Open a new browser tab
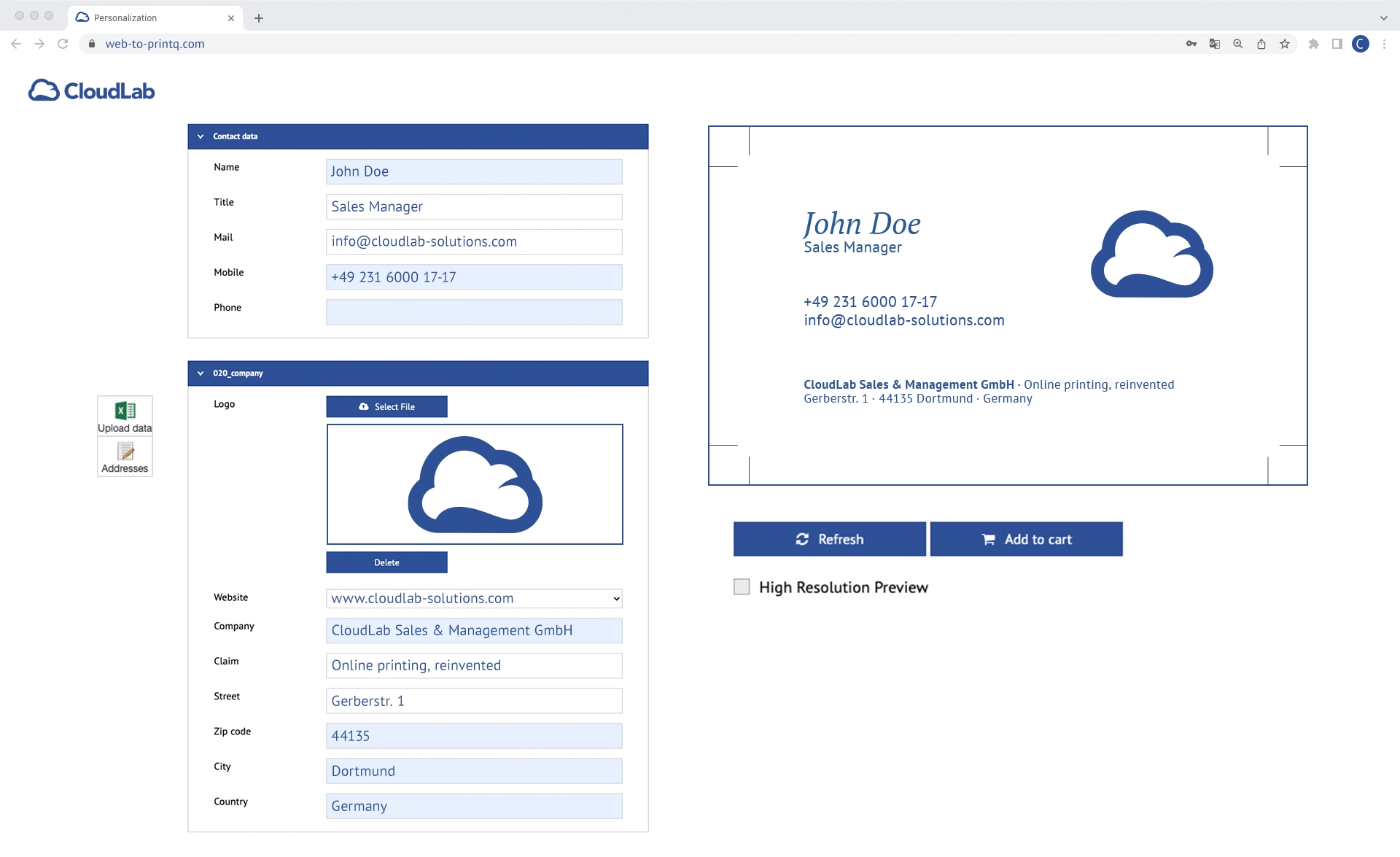1400x857 pixels. tap(259, 18)
